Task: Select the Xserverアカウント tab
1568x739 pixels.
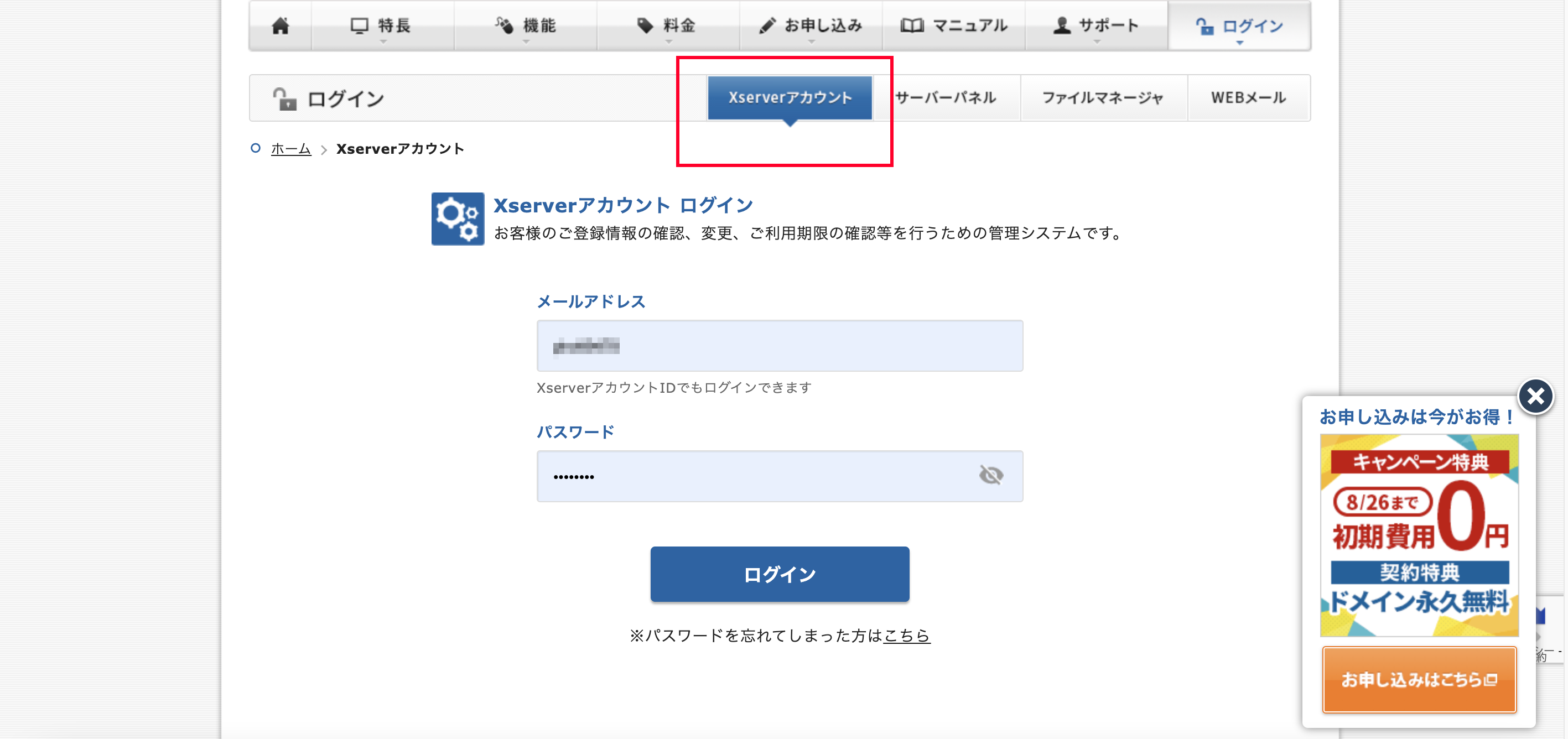Action: 790,97
